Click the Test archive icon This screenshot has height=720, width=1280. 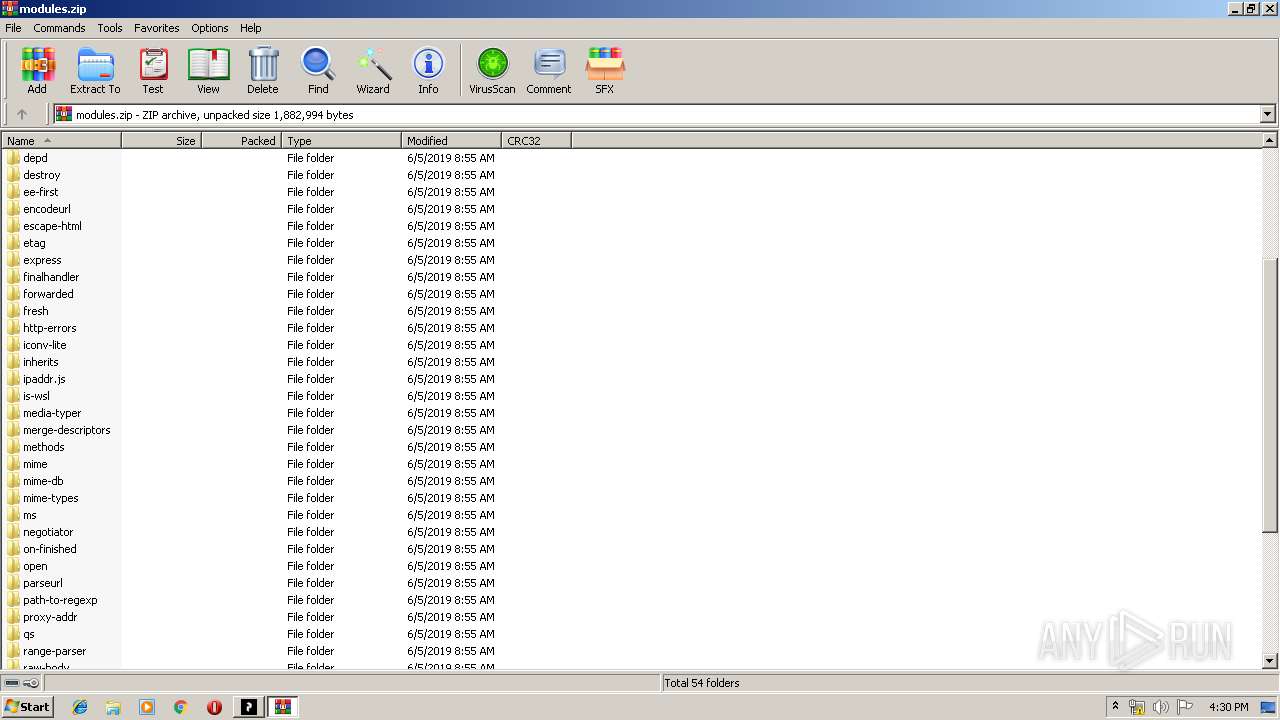click(x=153, y=71)
